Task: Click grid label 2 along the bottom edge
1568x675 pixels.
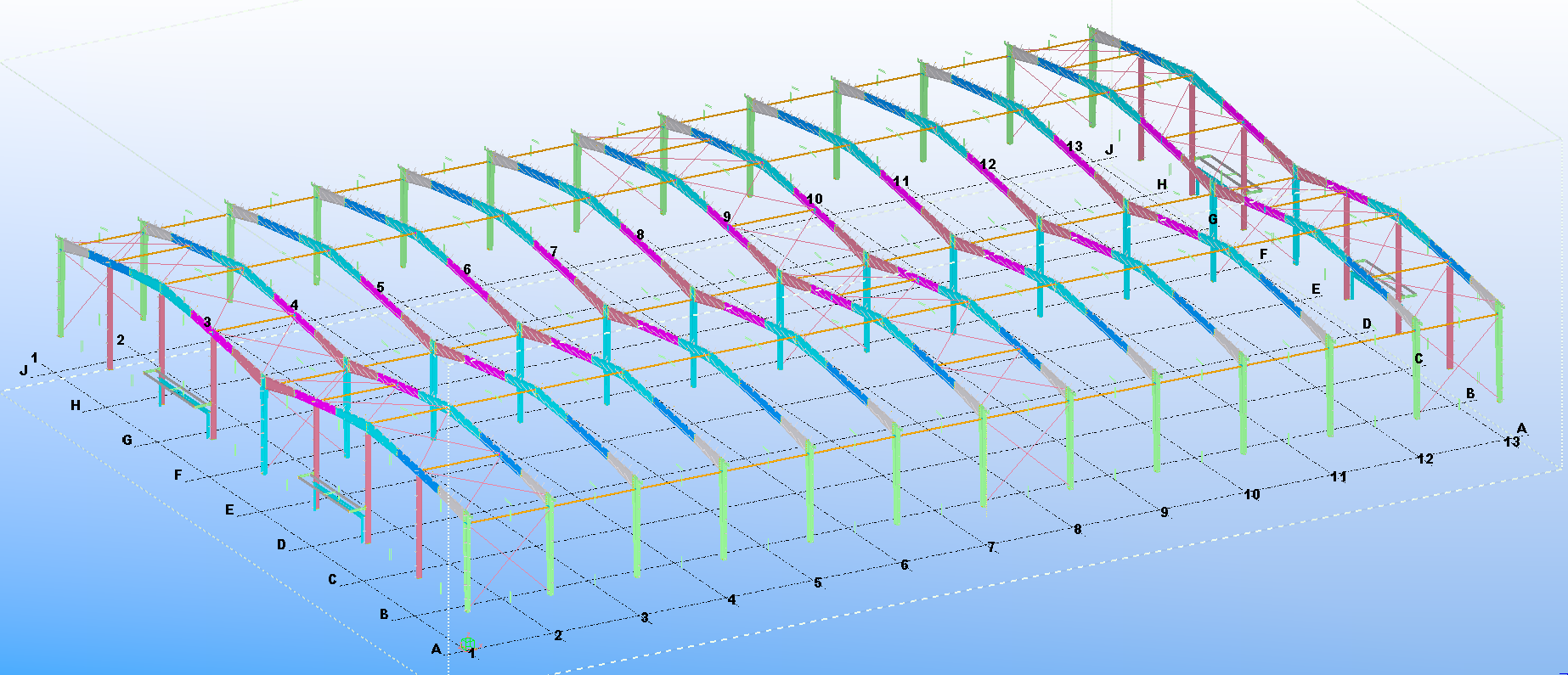Action: 558,635
